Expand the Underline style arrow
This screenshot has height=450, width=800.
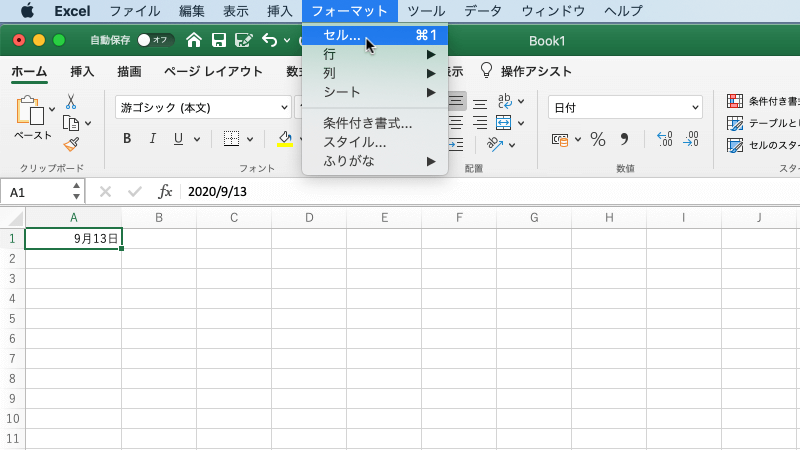(x=197, y=139)
